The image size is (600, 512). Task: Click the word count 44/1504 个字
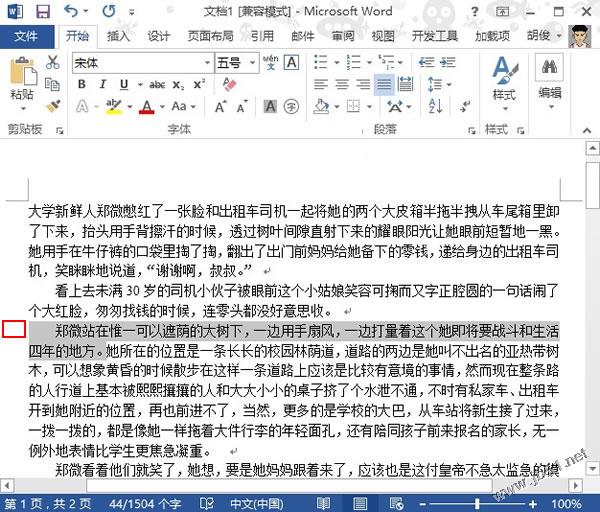coord(145,504)
